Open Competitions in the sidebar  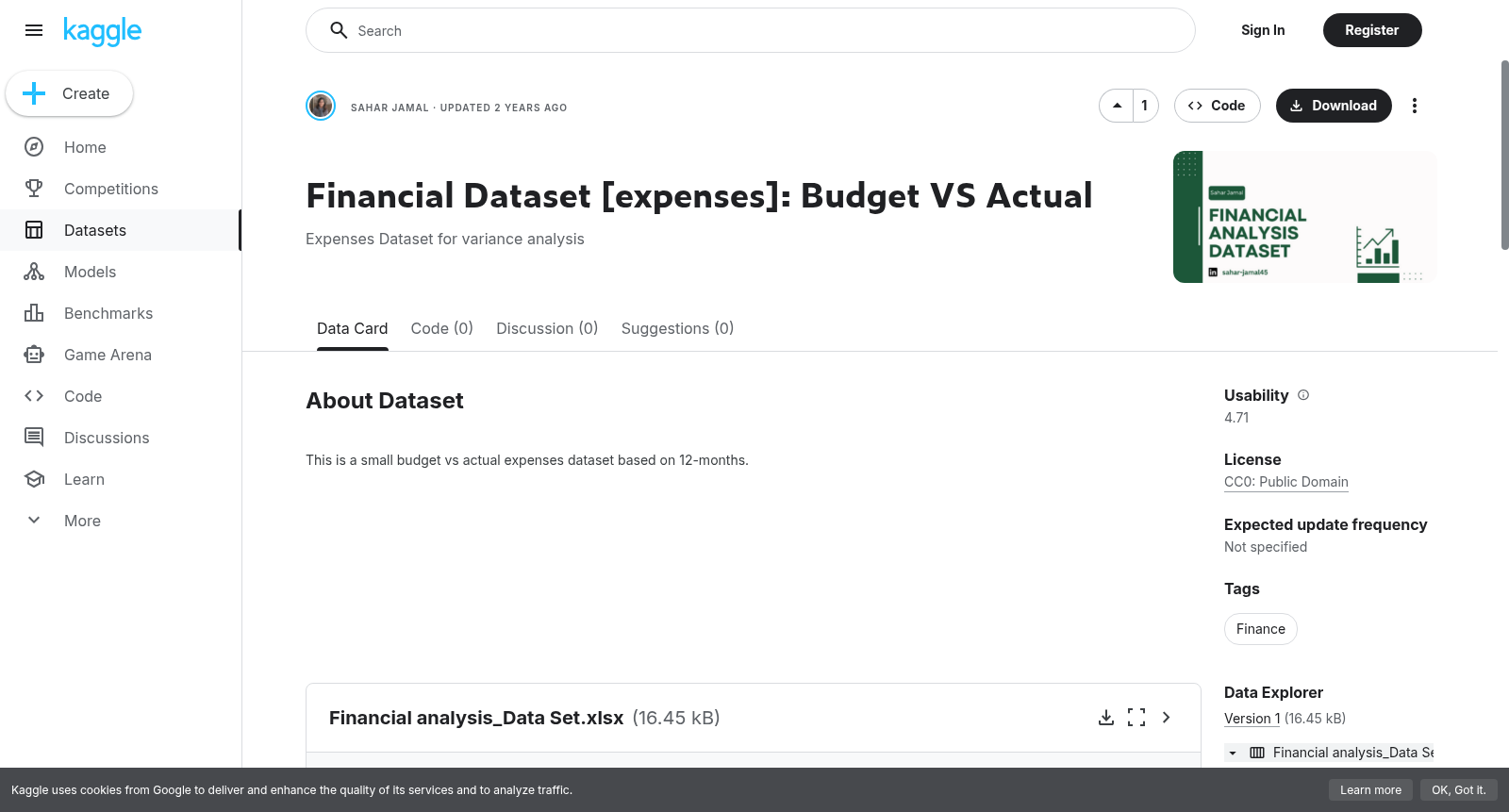point(121,189)
